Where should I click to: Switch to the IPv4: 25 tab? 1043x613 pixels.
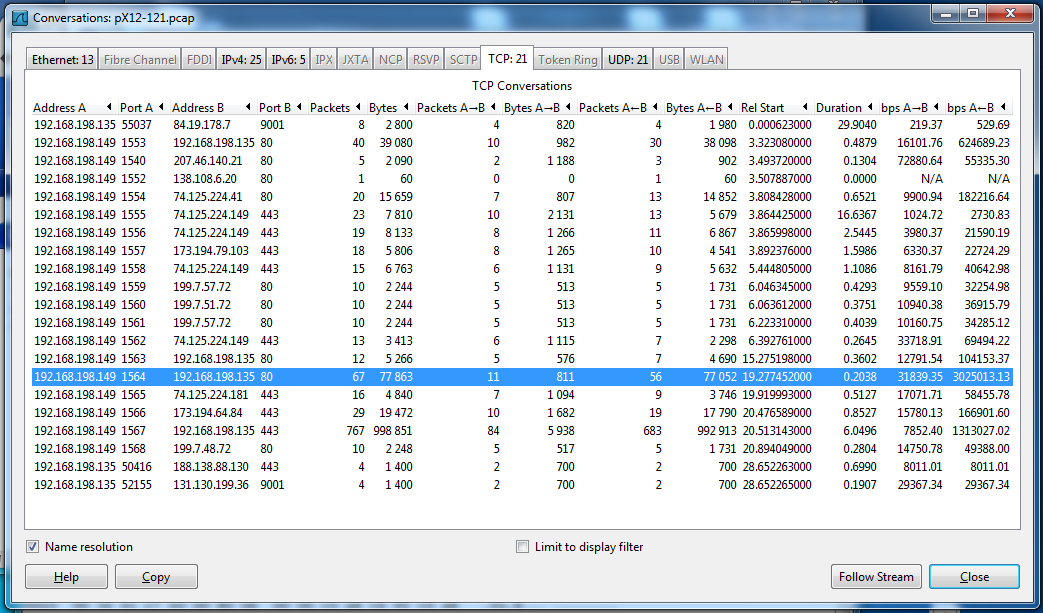click(241, 60)
